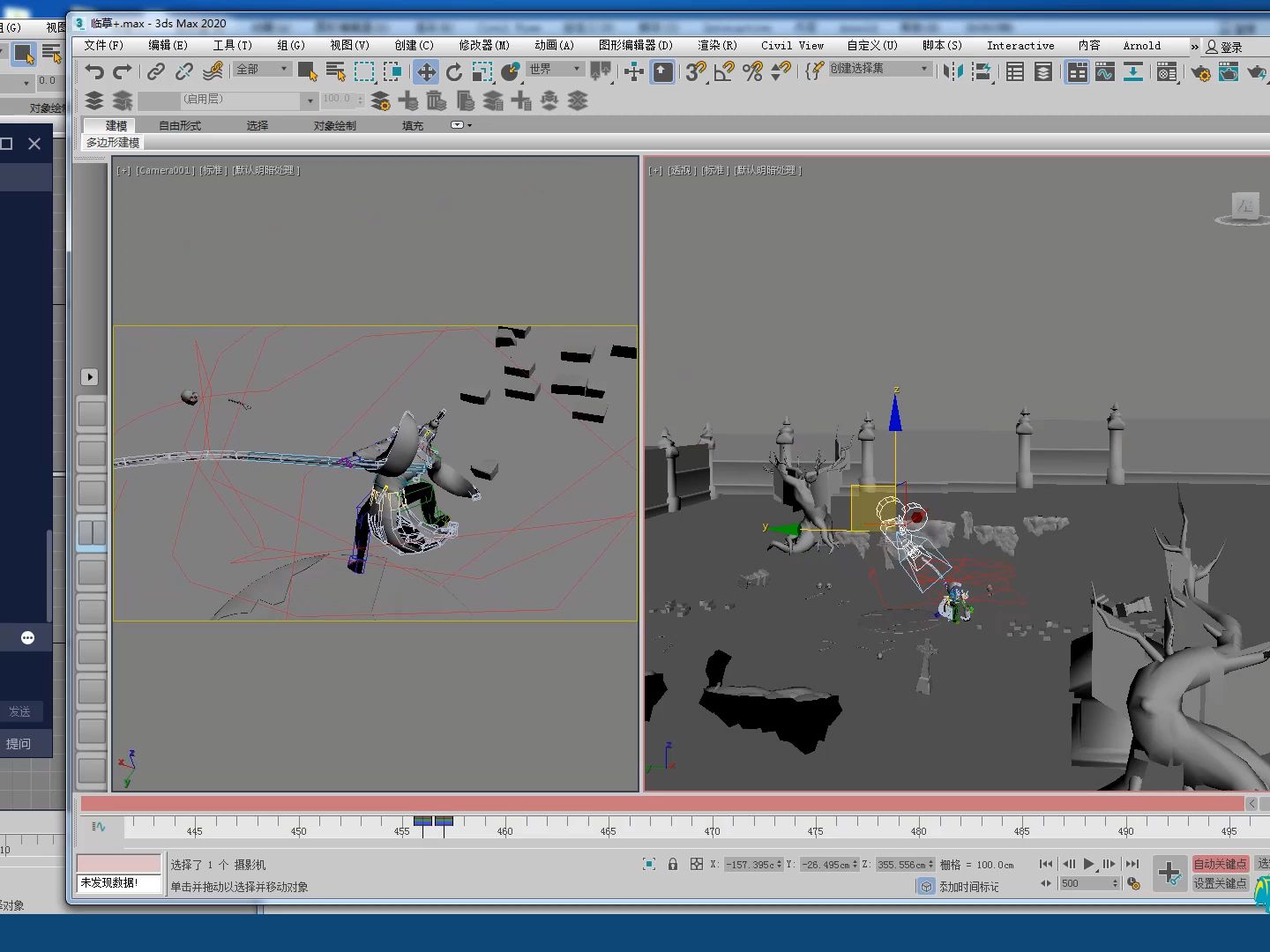Click the layer settings icon with gear
The height and width of the screenshot is (952, 1270).
point(380,100)
